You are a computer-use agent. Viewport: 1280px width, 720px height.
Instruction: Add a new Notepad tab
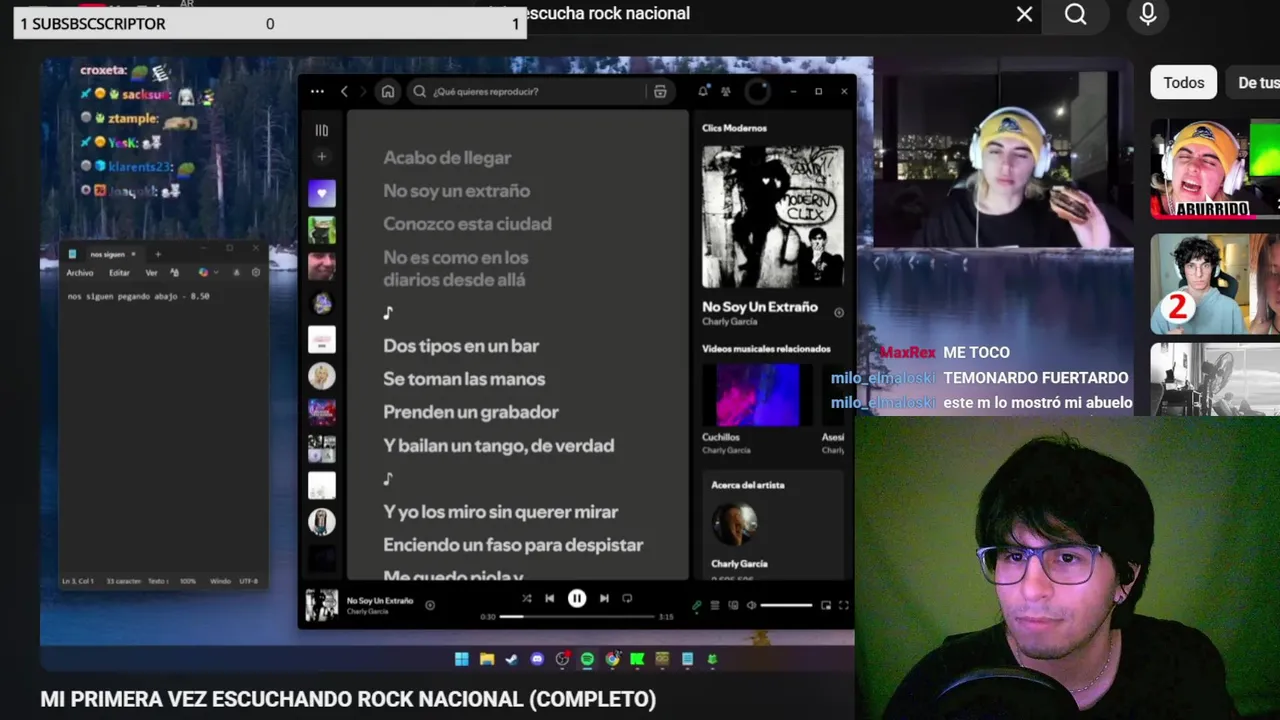tap(157, 254)
